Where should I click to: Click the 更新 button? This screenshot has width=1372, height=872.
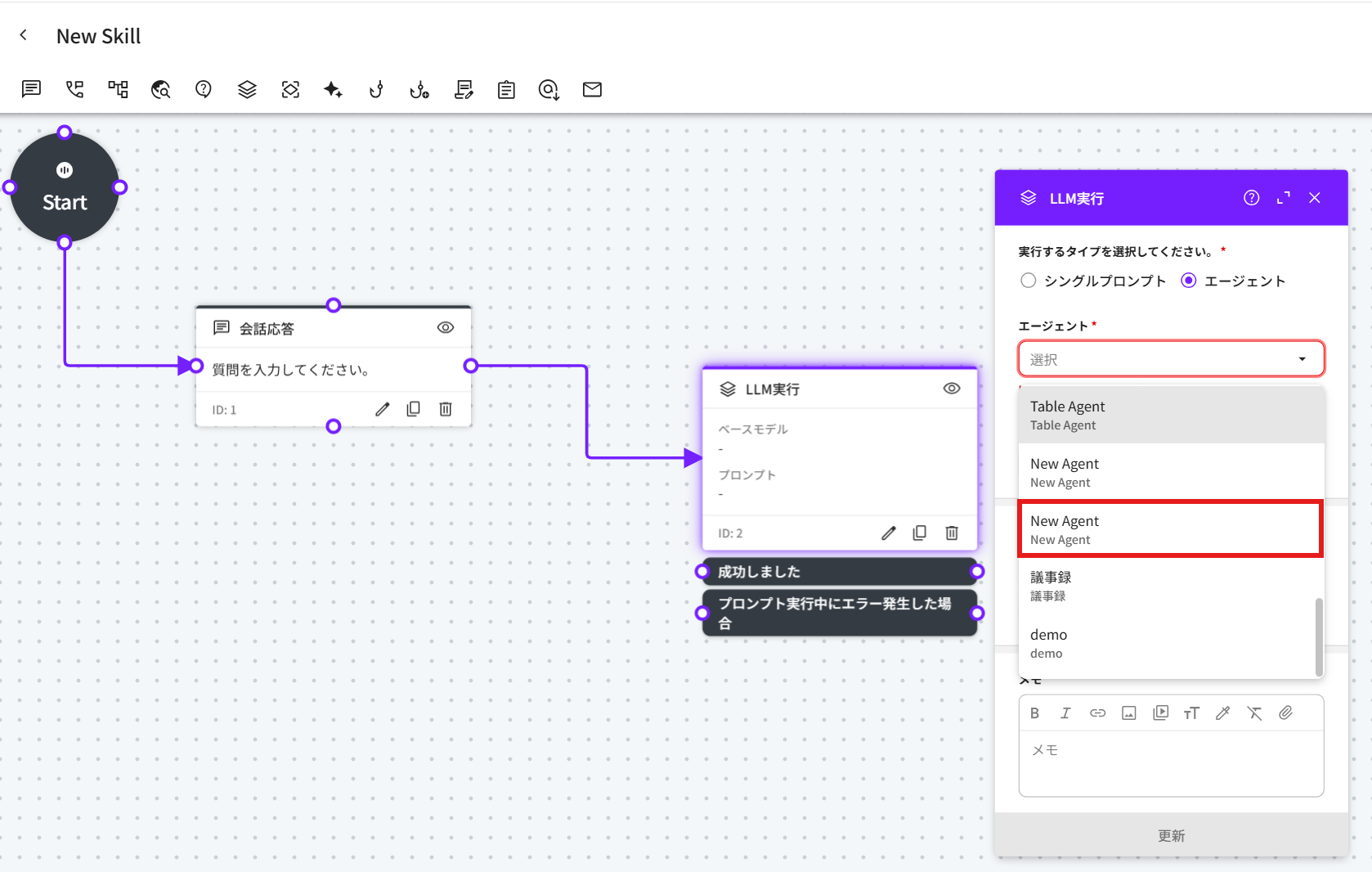point(1171,835)
